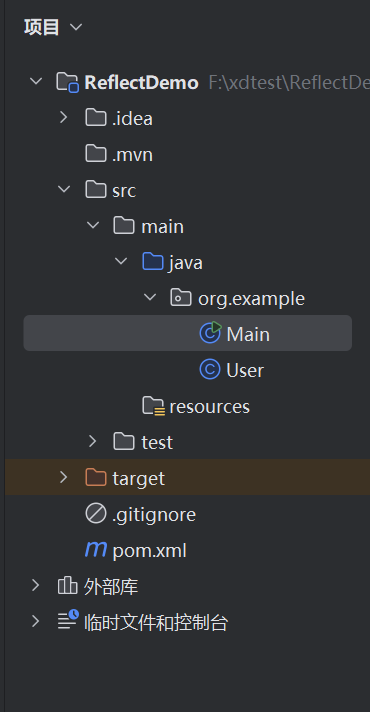Click the User class icon

[x=210, y=370]
